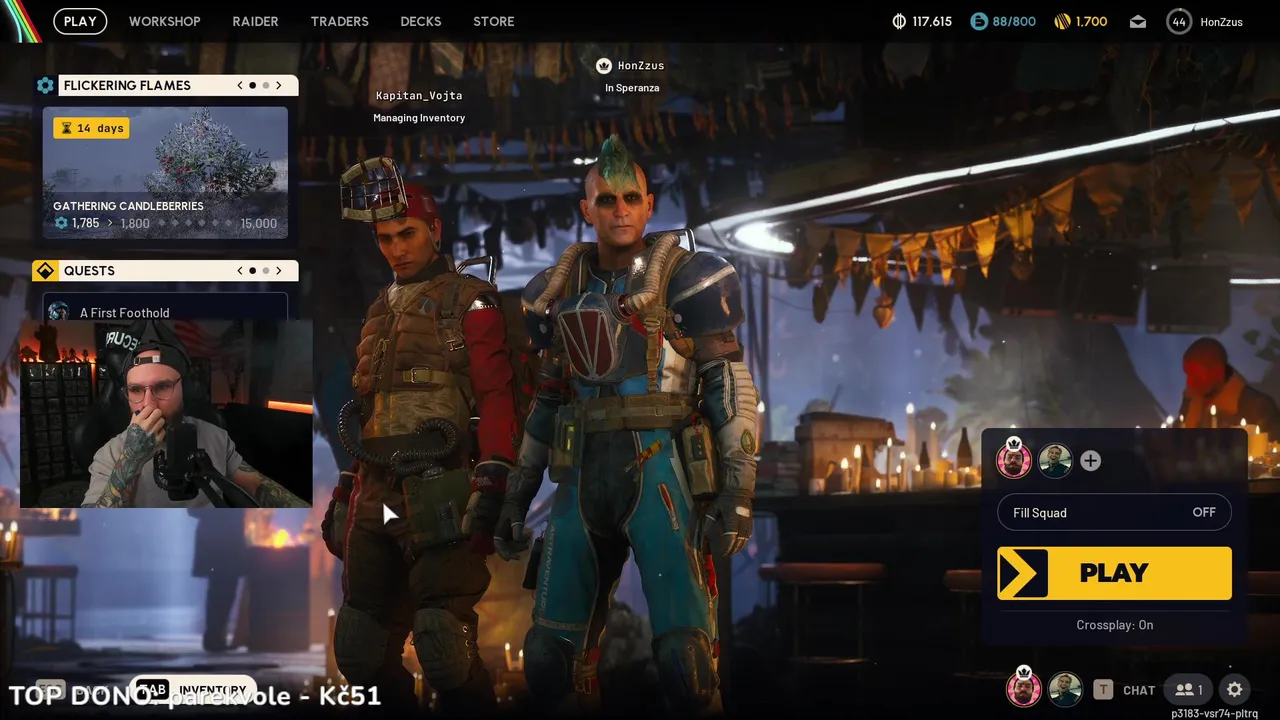The height and width of the screenshot is (720, 1280).
Task: Click the GATHERING CANDLEBERRIES title
Action: (x=128, y=206)
